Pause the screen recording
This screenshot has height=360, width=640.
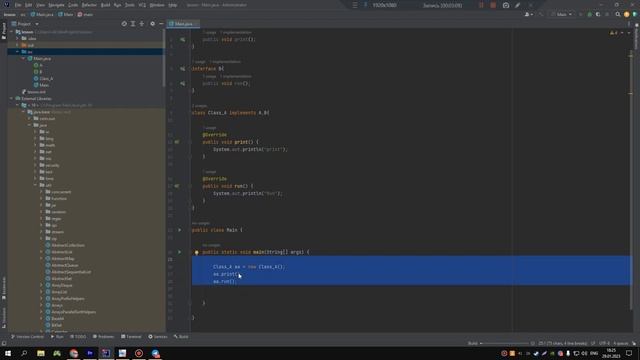tap(481, 5)
